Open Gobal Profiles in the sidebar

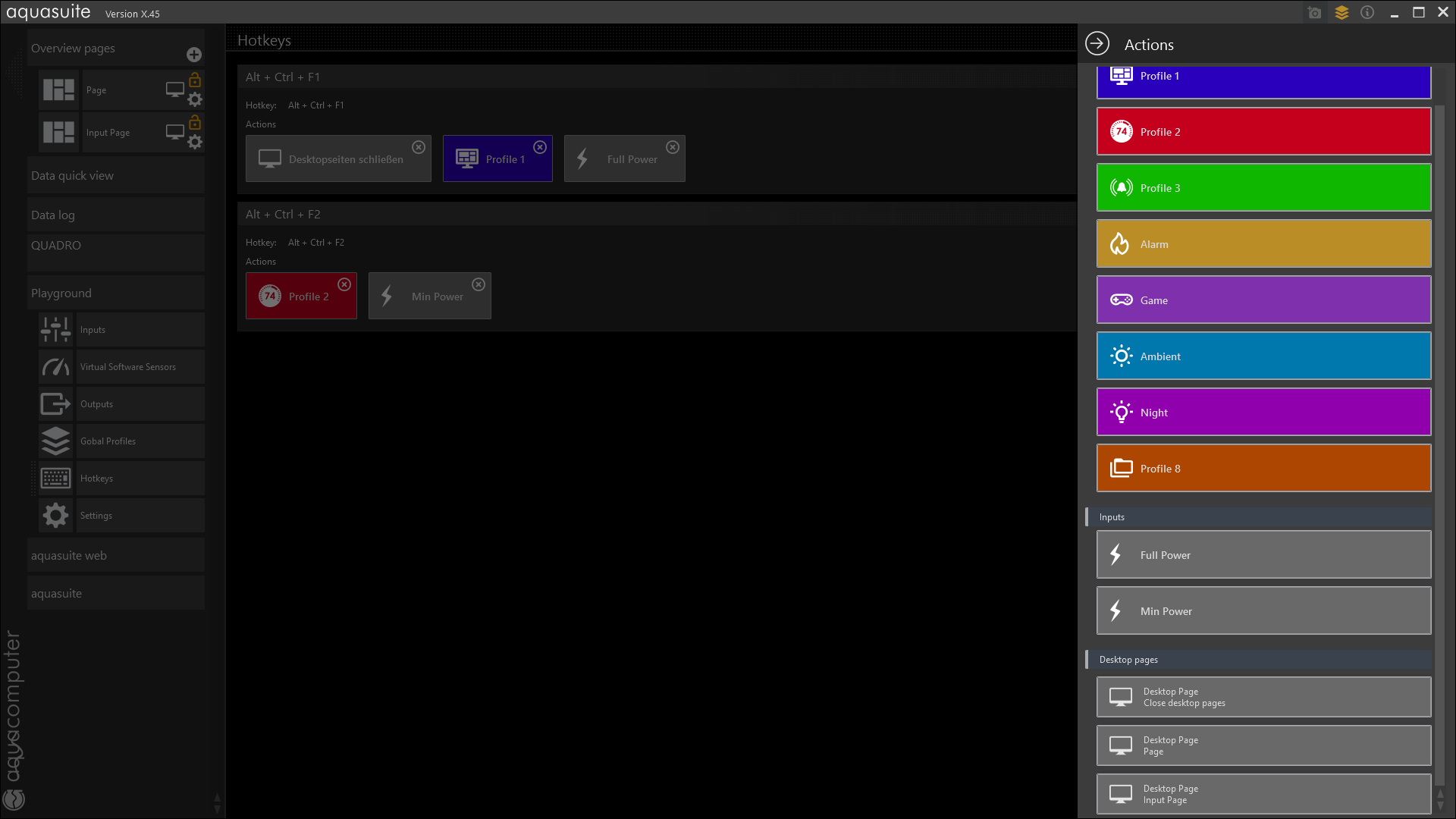tap(108, 441)
